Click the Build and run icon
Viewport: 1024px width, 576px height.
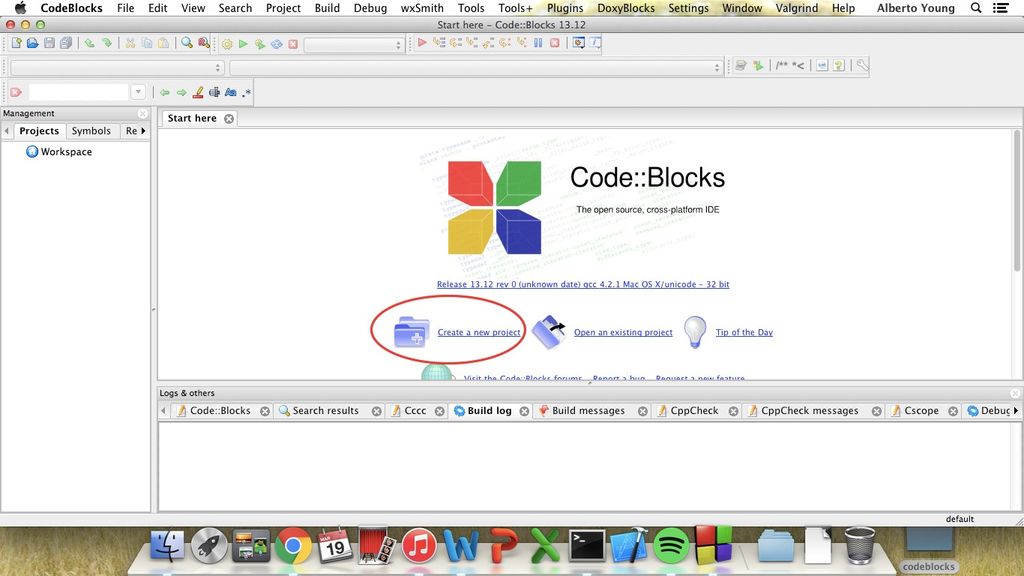[260, 44]
